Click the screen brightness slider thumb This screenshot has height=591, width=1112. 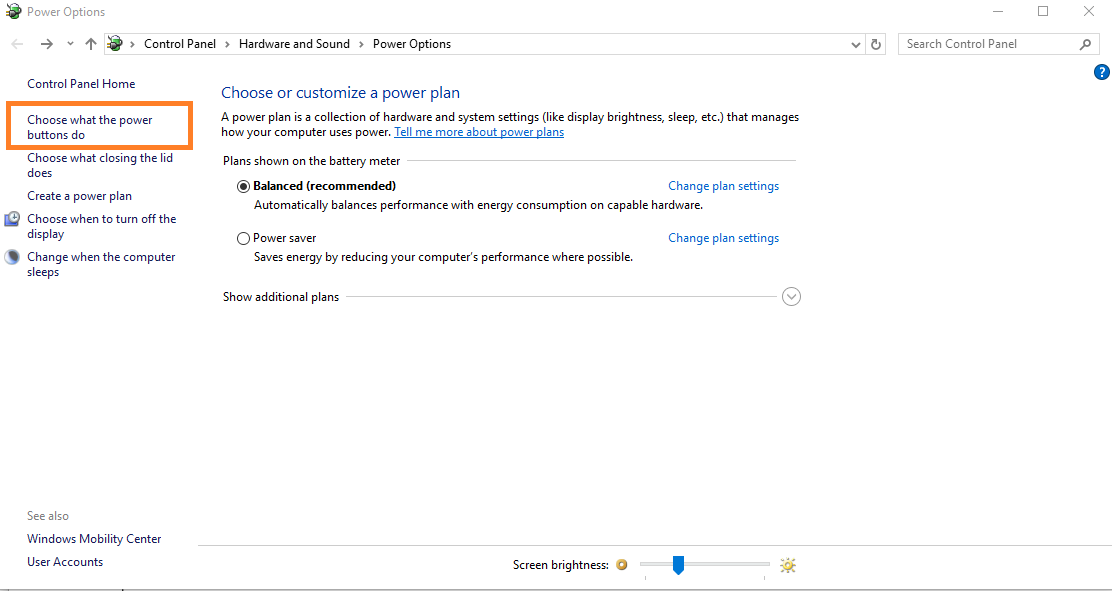tap(678, 565)
